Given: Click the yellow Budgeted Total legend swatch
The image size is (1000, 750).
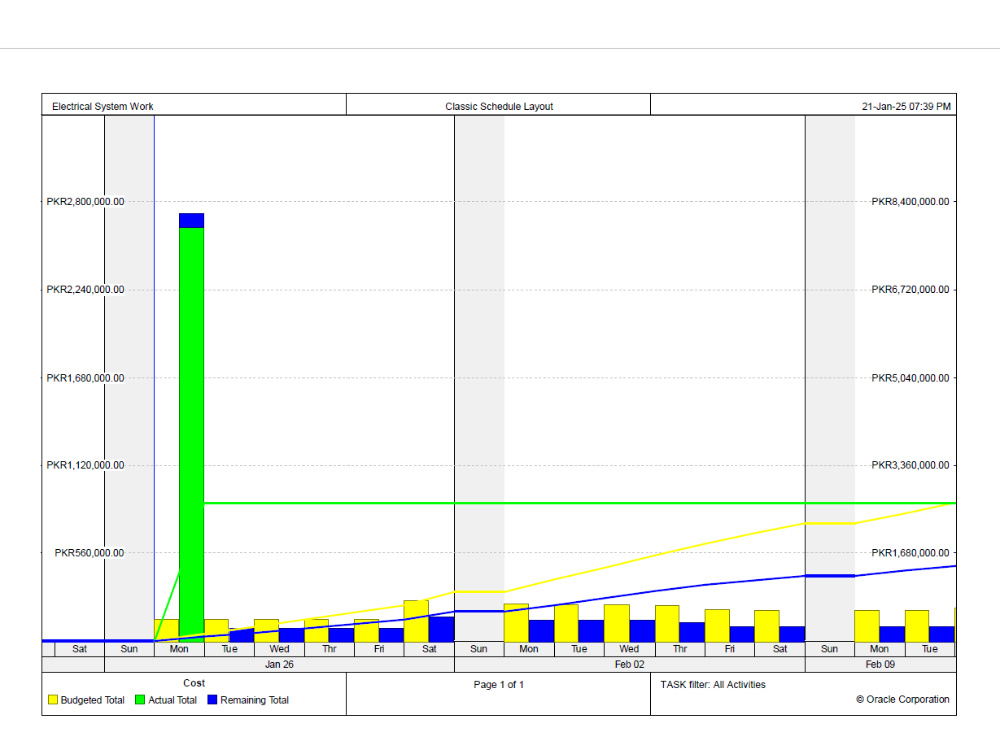Looking at the screenshot, I should coord(53,700).
